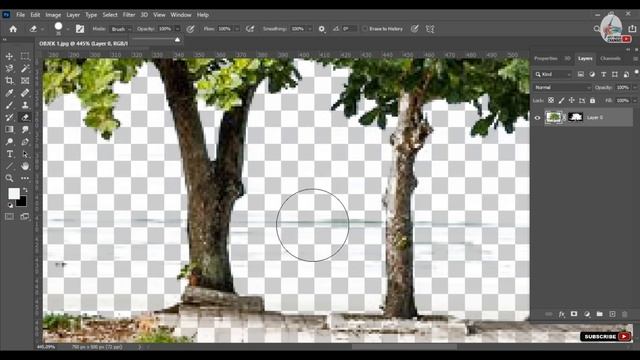Select the Zoom tool

click(x=9, y=178)
